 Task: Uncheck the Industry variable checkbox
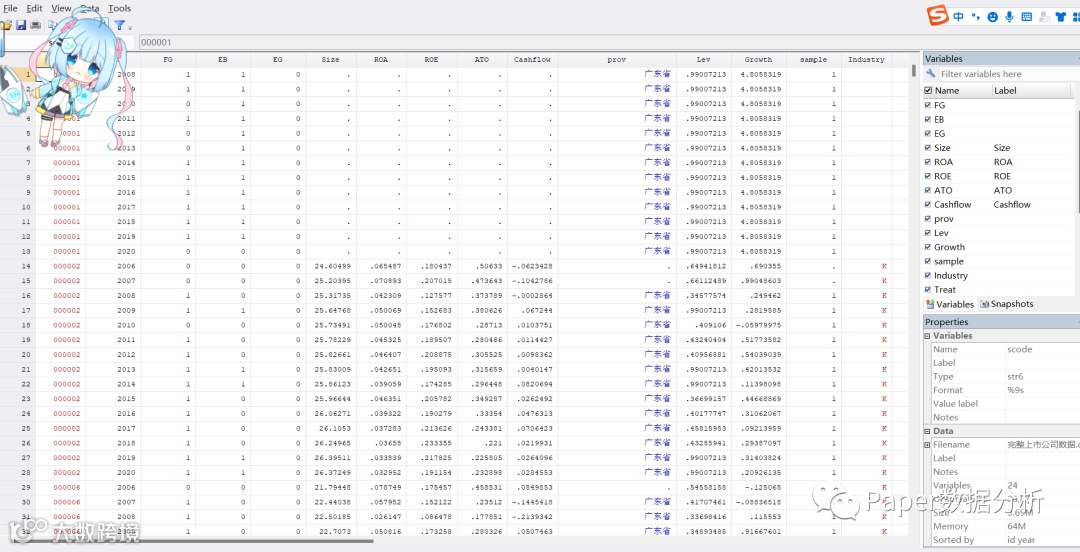[927, 276]
